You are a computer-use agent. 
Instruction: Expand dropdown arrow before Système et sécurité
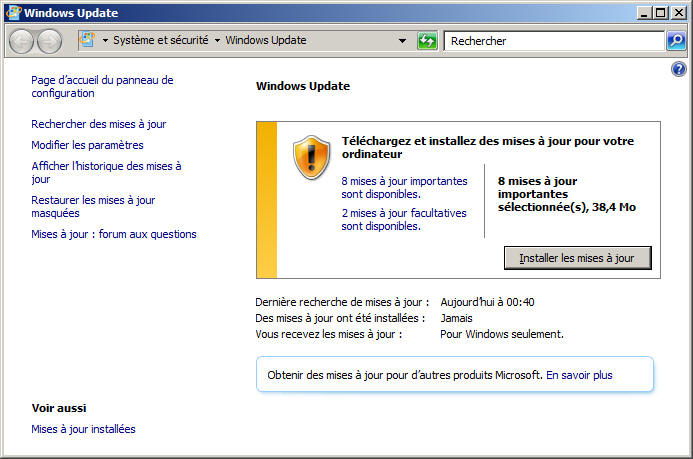tap(105, 41)
